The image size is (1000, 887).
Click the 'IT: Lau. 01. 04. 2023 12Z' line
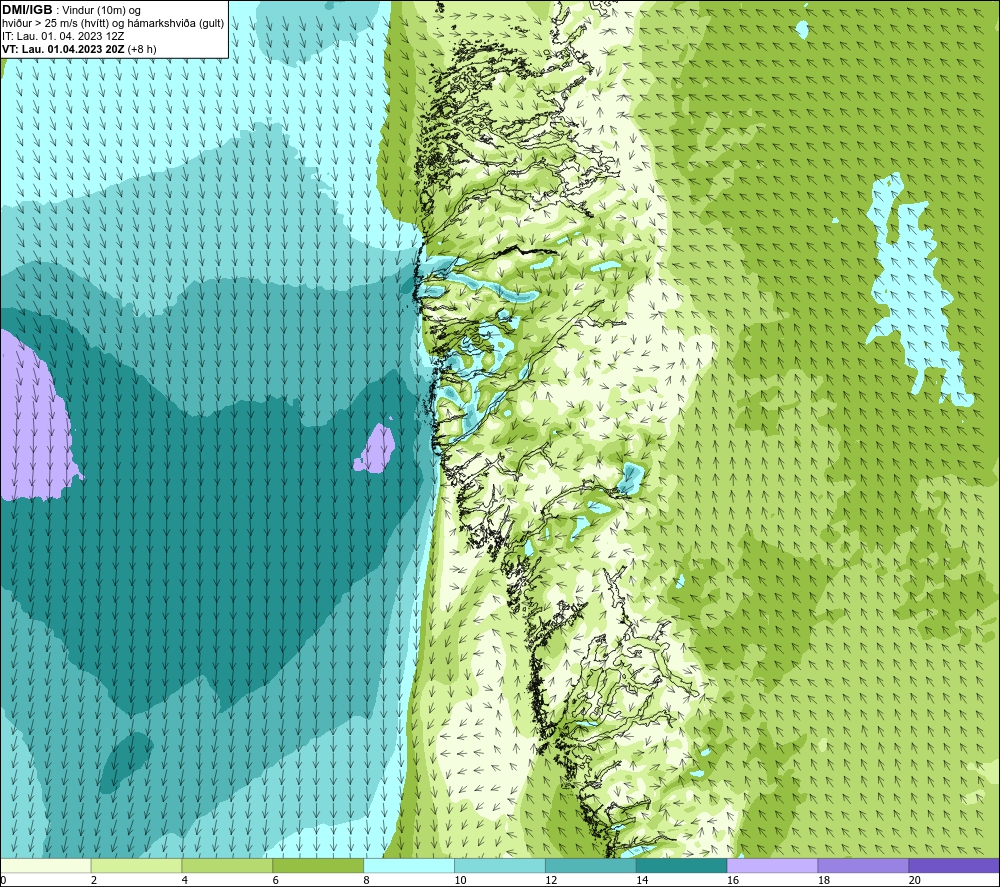pyautogui.click(x=63, y=36)
